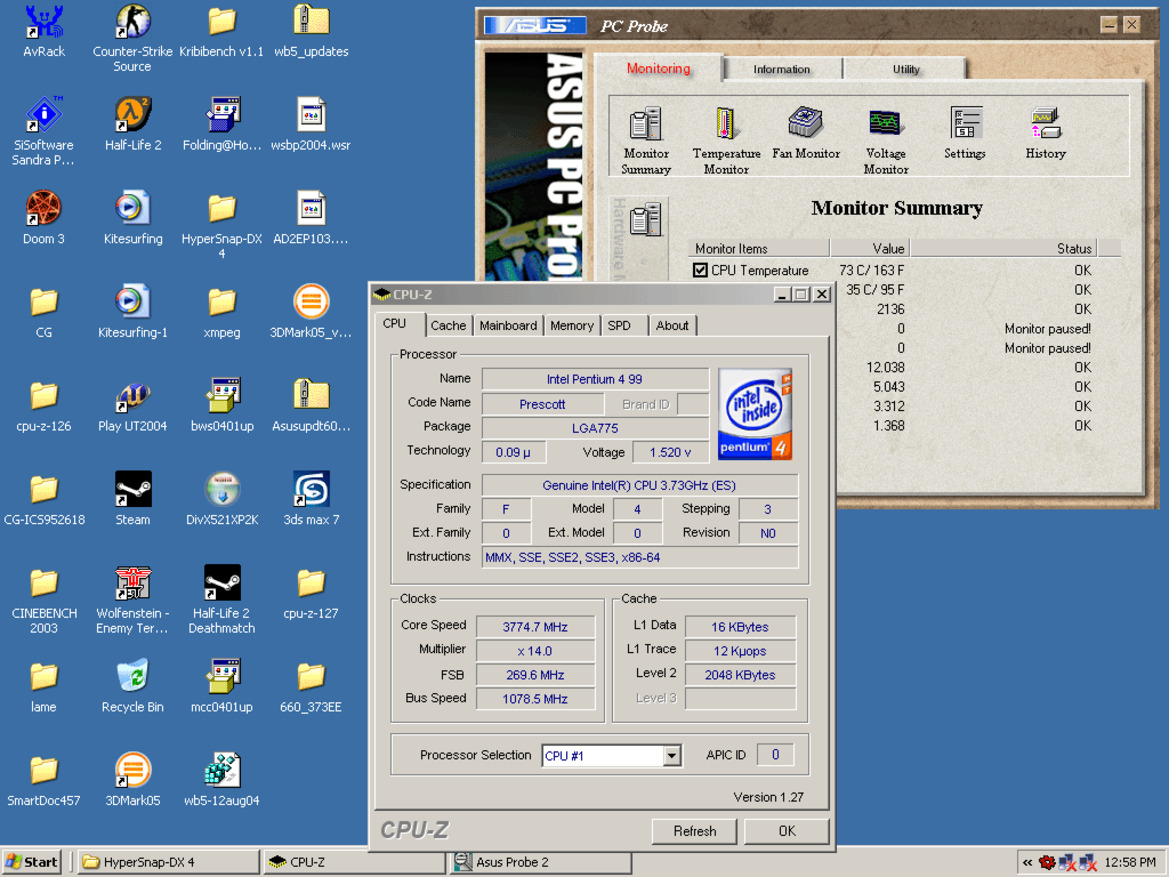Open the About tab in CPU-Z
This screenshot has height=877, width=1169.
point(672,325)
